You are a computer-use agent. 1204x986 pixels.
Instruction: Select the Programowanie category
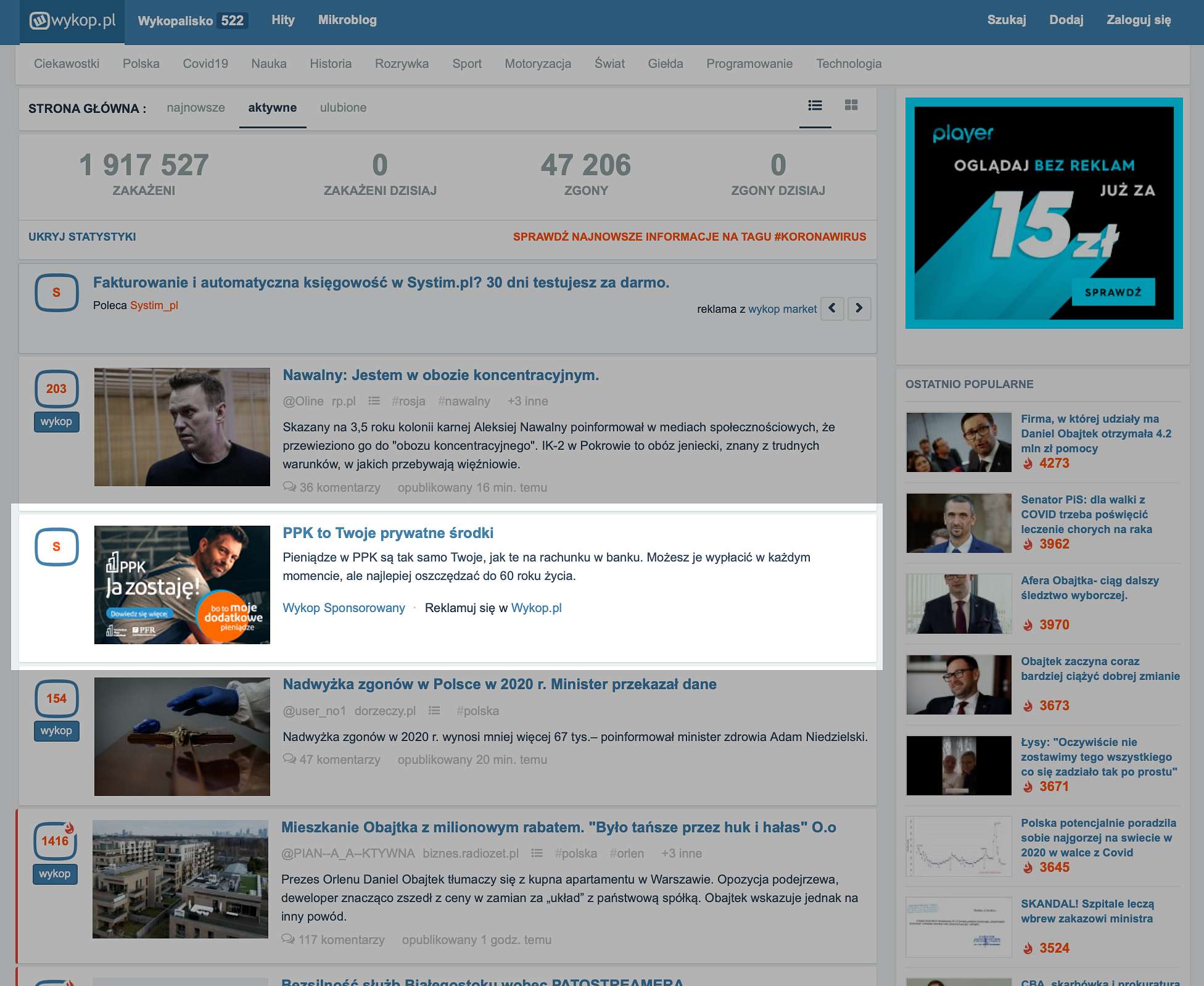tap(749, 64)
